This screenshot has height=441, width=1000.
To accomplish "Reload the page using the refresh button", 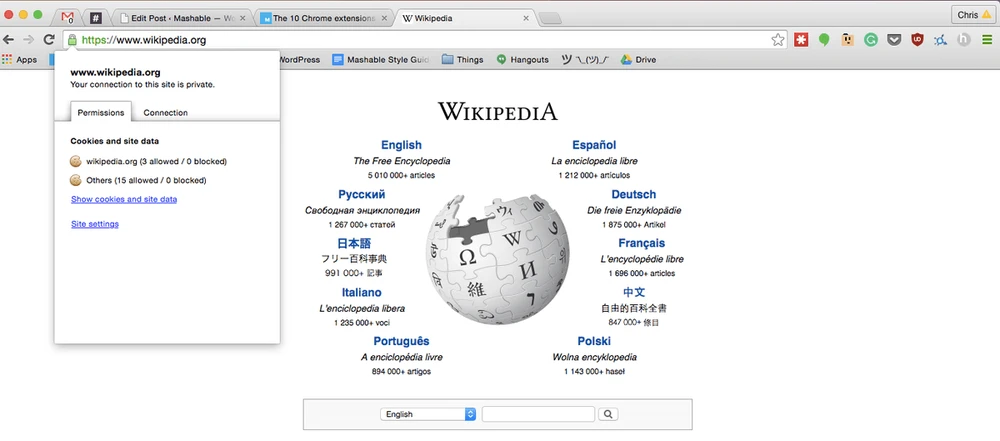I will pyautogui.click(x=49, y=40).
